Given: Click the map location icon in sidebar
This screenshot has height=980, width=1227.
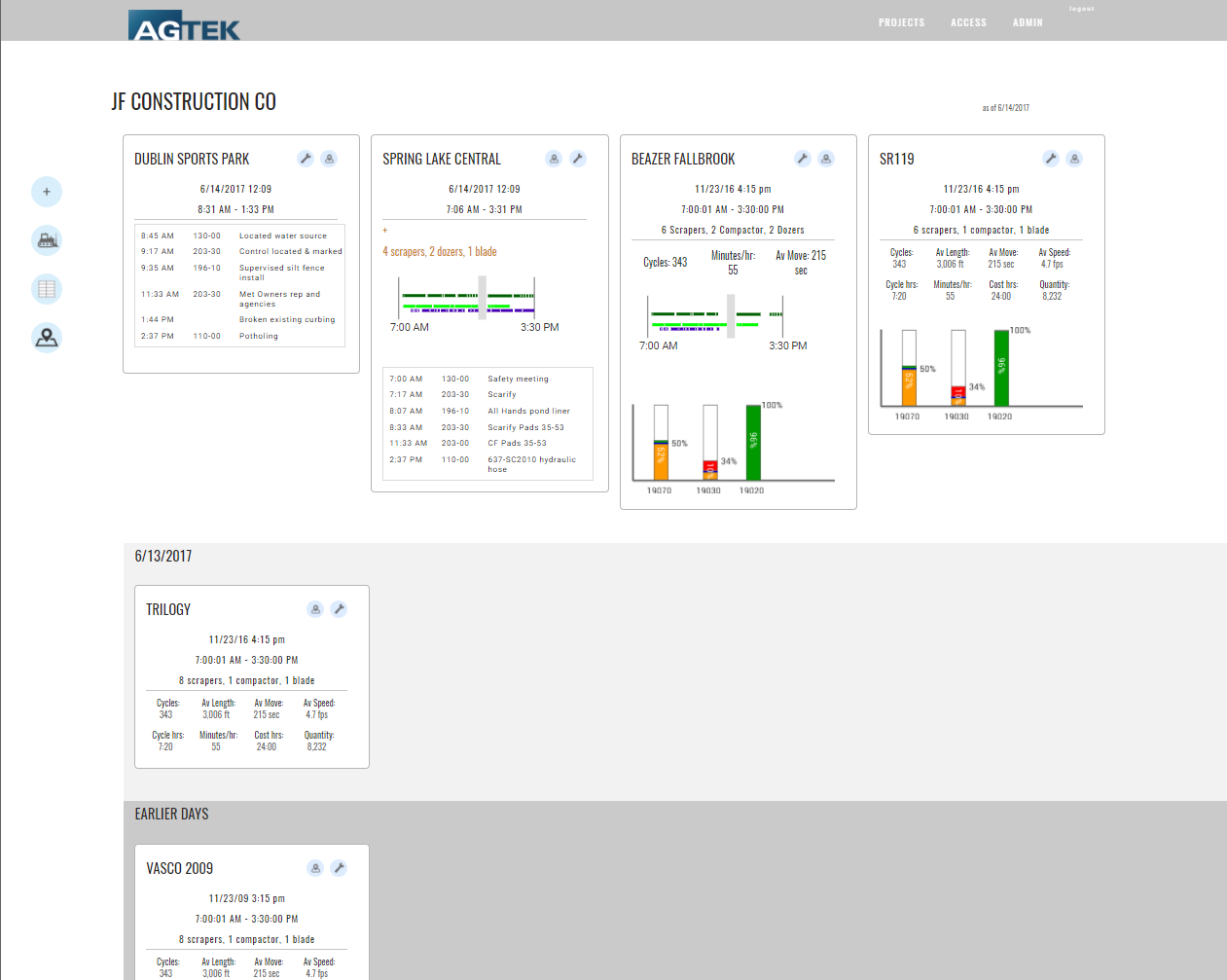Looking at the screenshot, I should (x=47, y=338).
